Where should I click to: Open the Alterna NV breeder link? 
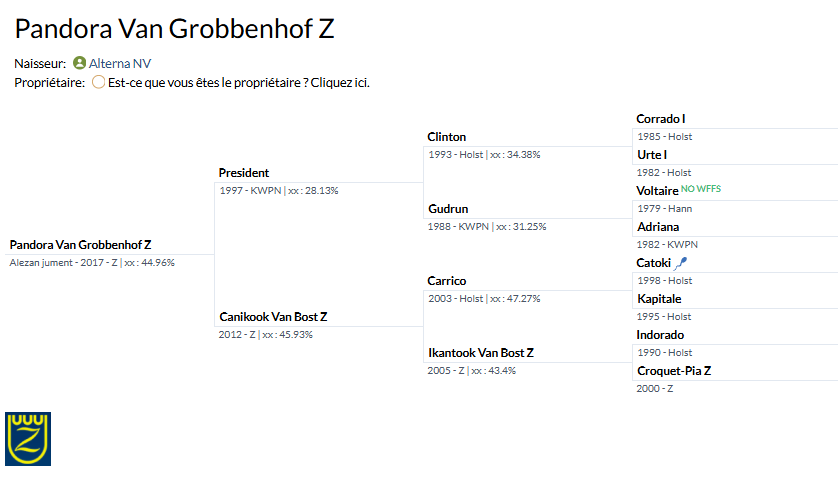[120, 63]
